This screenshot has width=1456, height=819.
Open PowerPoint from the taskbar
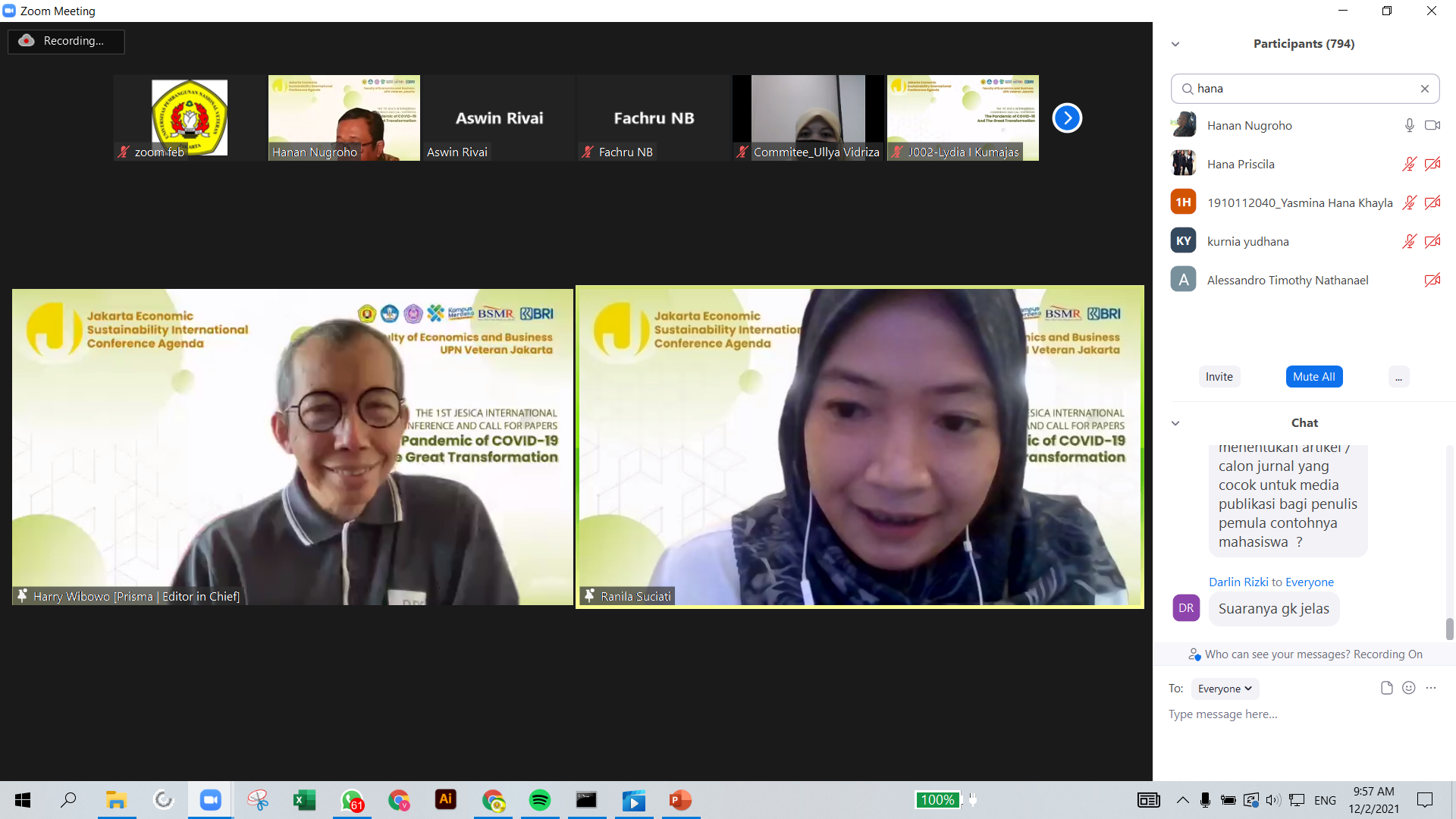tap(680, 800)
